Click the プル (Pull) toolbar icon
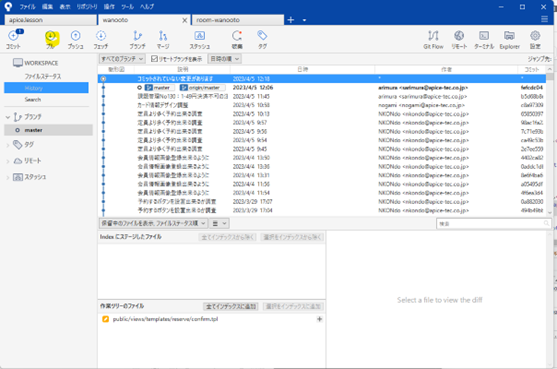The width and height of the screenshot is (557, 369). [x=50, y=39]
